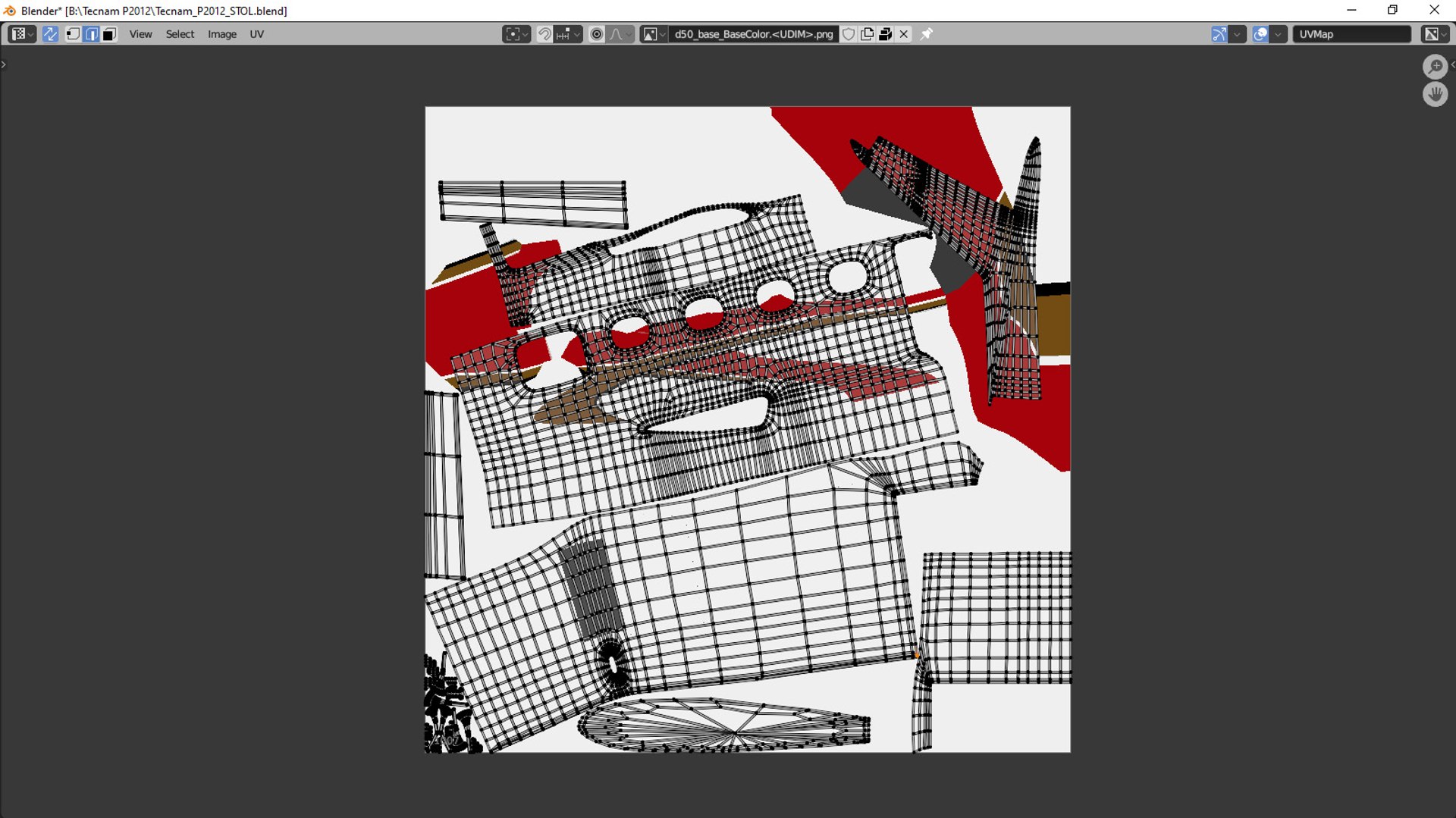The width and height of the screenshot is (1456, 818).
Task: Open proportional falloff curve menu
Action: pyautogui.click(x=620, y=34)
